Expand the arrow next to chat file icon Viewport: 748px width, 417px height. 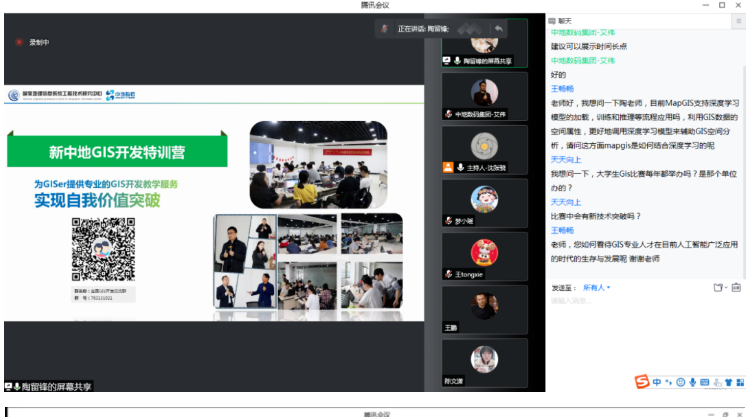pos(726,288)
